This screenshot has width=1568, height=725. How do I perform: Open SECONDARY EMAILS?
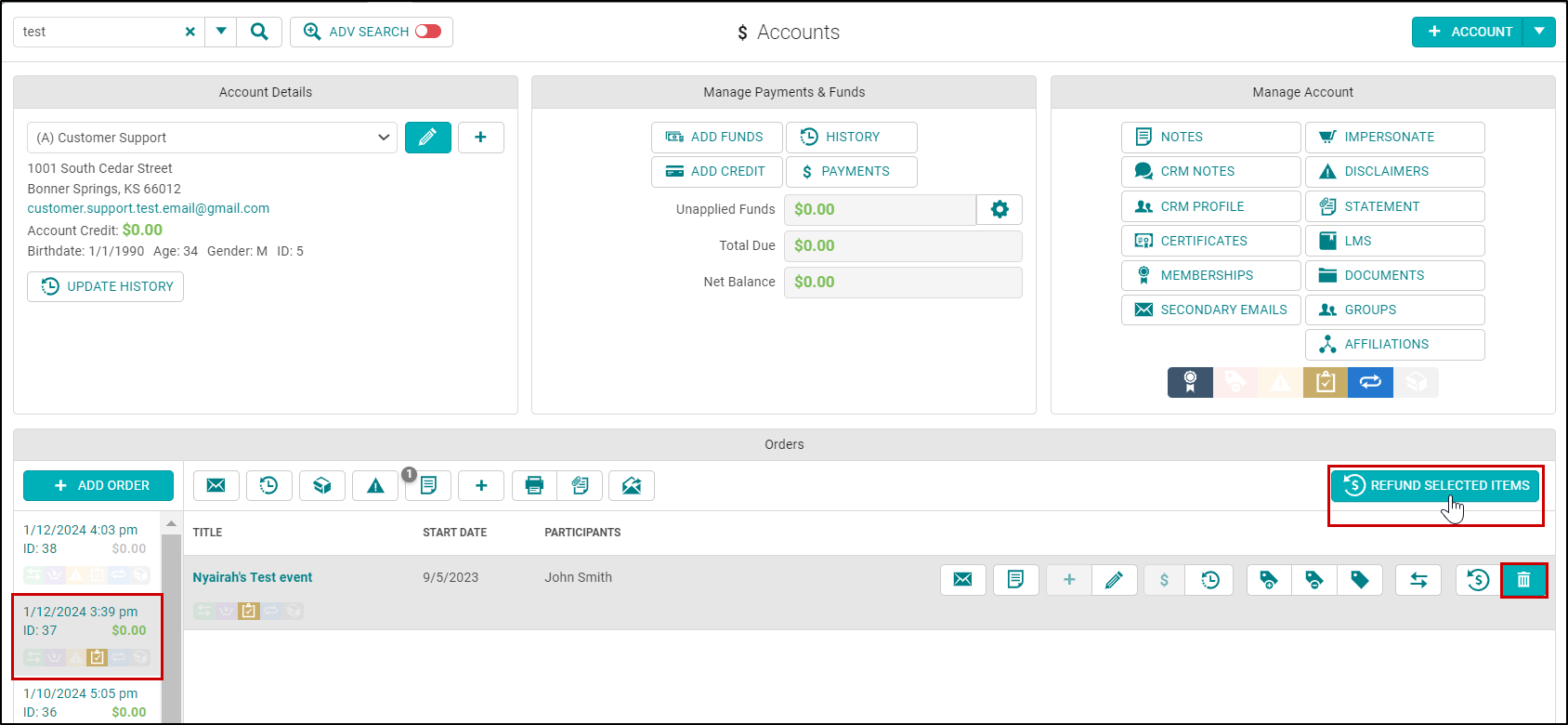(1210, 310)
